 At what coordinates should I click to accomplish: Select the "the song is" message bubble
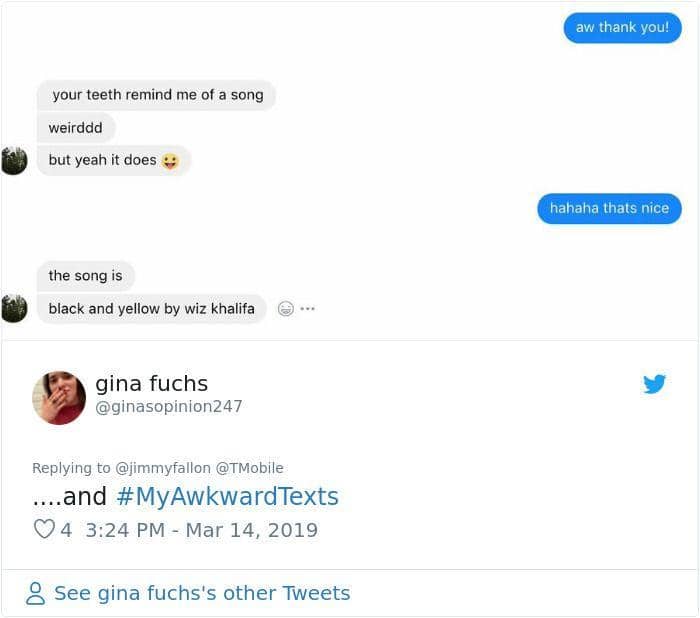(x=85, y=276)
